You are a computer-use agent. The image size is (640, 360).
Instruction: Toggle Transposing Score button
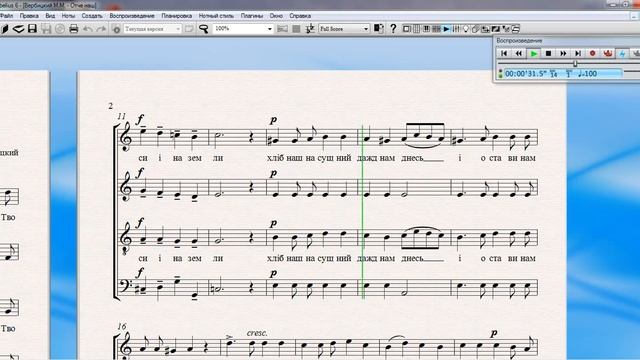coord(310,29)
